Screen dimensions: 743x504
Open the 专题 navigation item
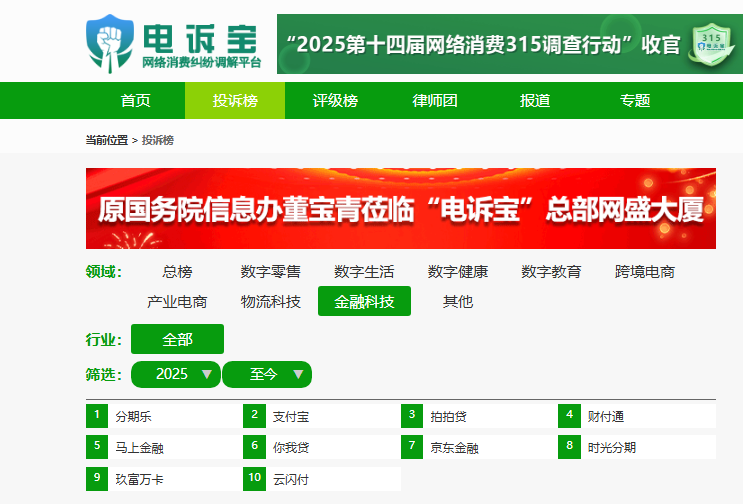pos(635,100)
